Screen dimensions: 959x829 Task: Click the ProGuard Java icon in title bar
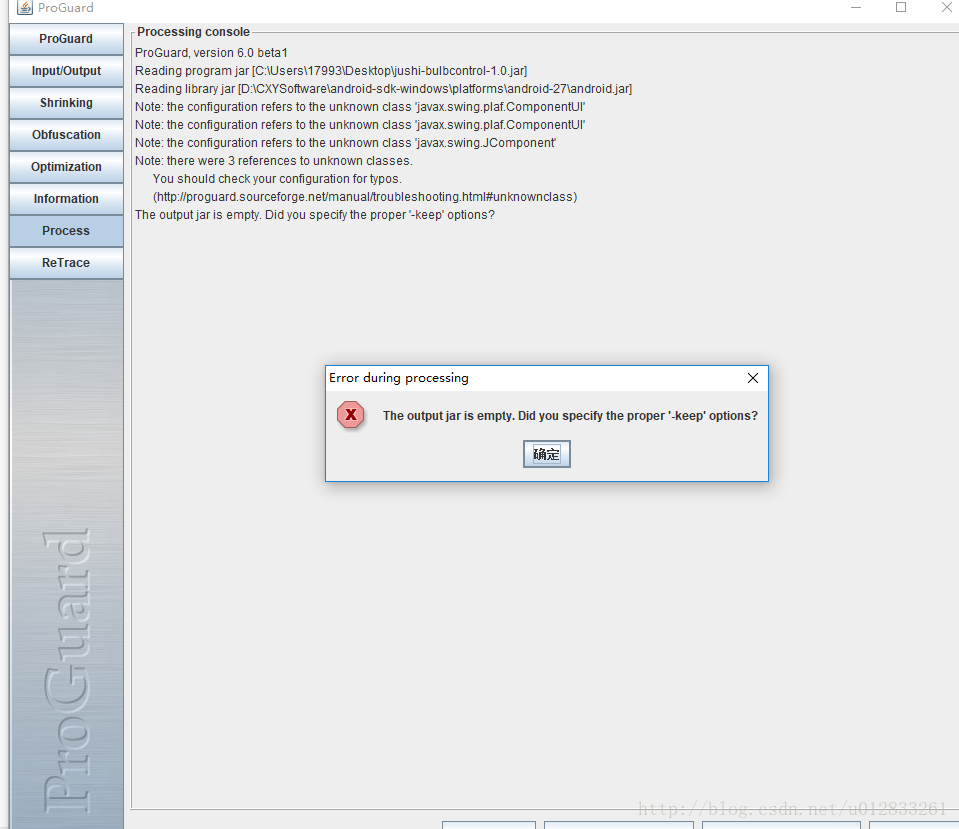[x=24, y=7]
